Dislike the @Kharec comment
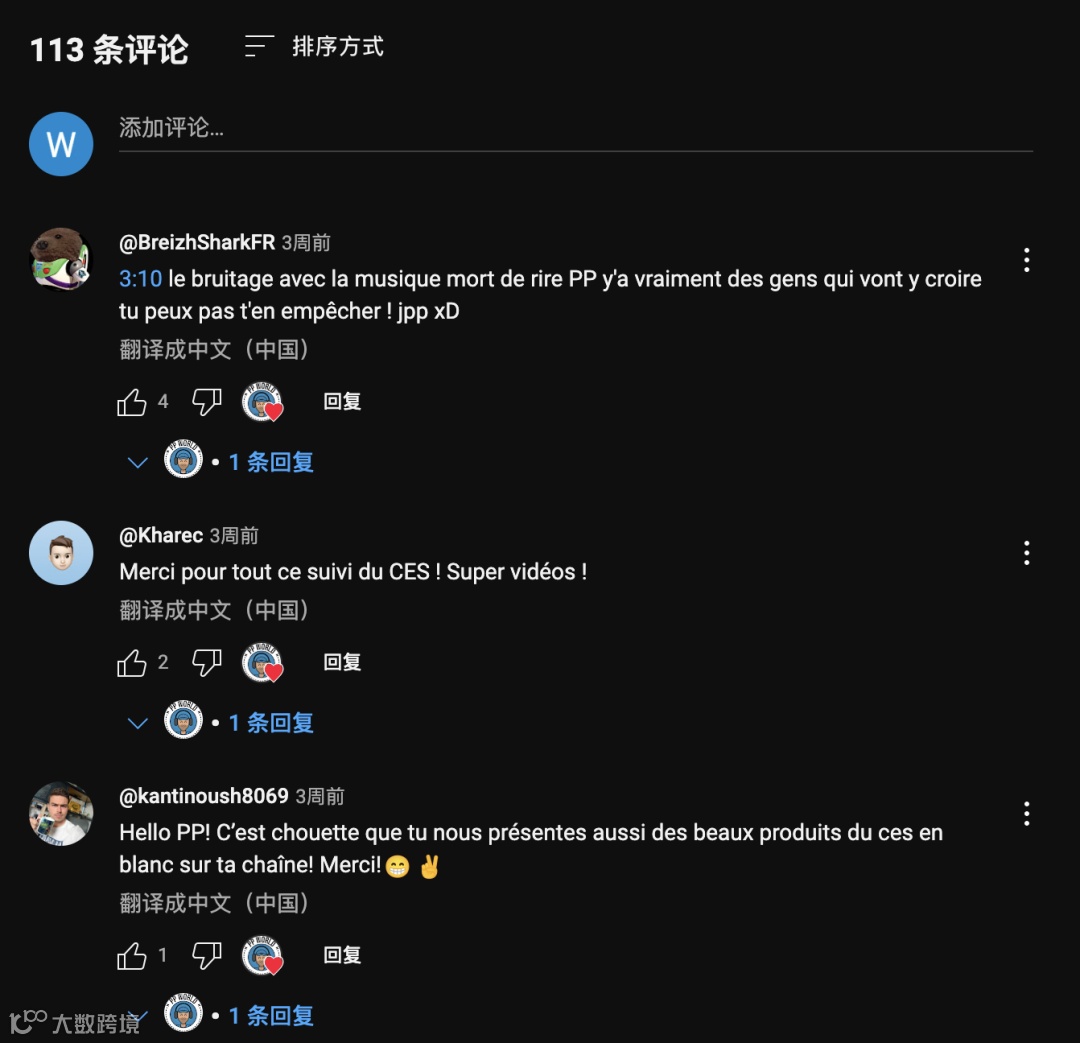Screen dimensions: 1080x1043 207,663
